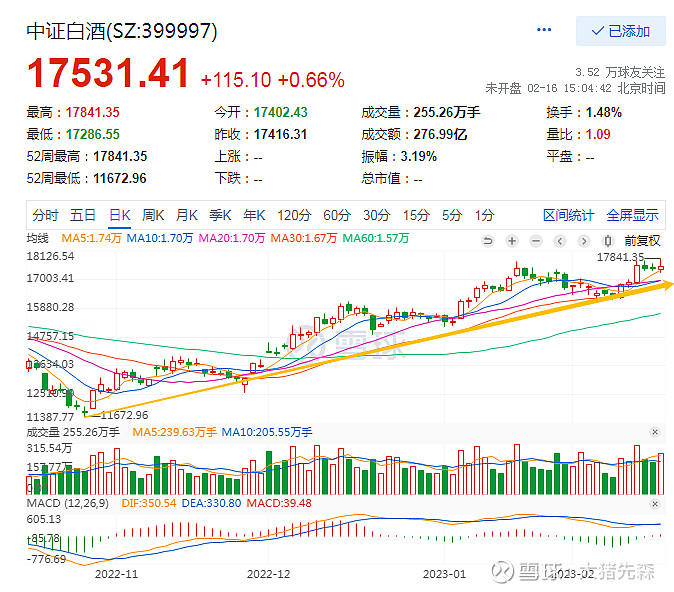Close the 成交量 volume indicator panel
Image resolution: width=674 pixels, height=592 pixels.
655,432
